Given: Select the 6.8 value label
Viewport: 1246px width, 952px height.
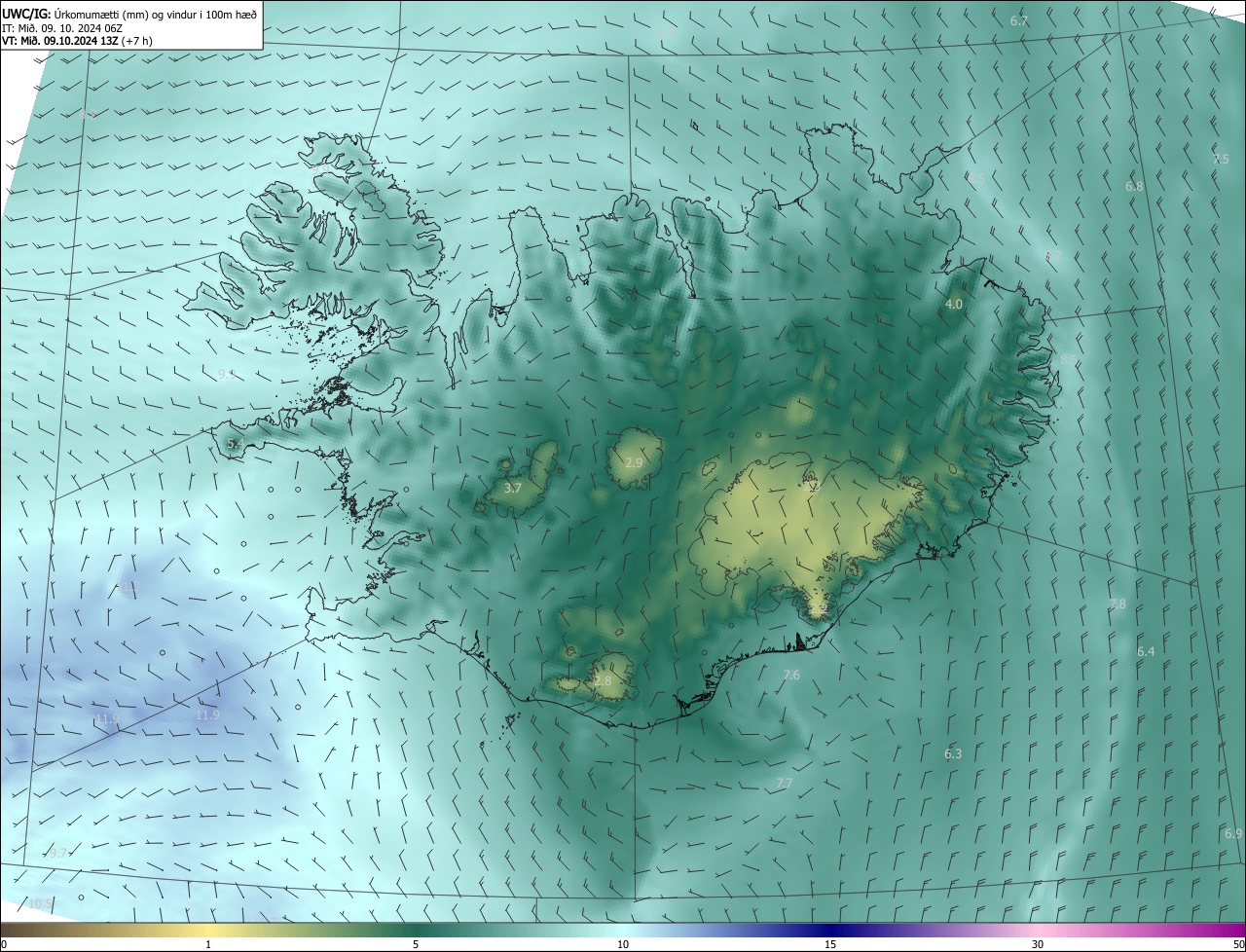Looking at the screenshot, I should pyautogui.click(x=1134, y=186).
